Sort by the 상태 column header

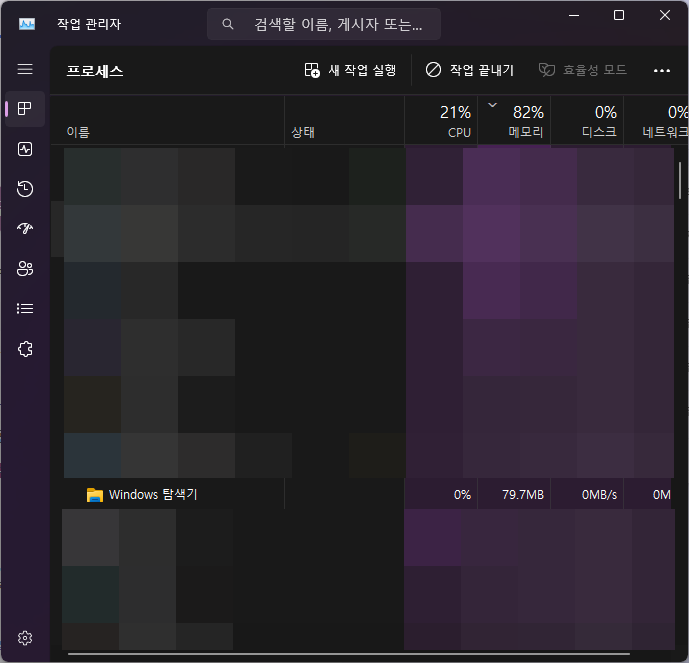[344, 120]
